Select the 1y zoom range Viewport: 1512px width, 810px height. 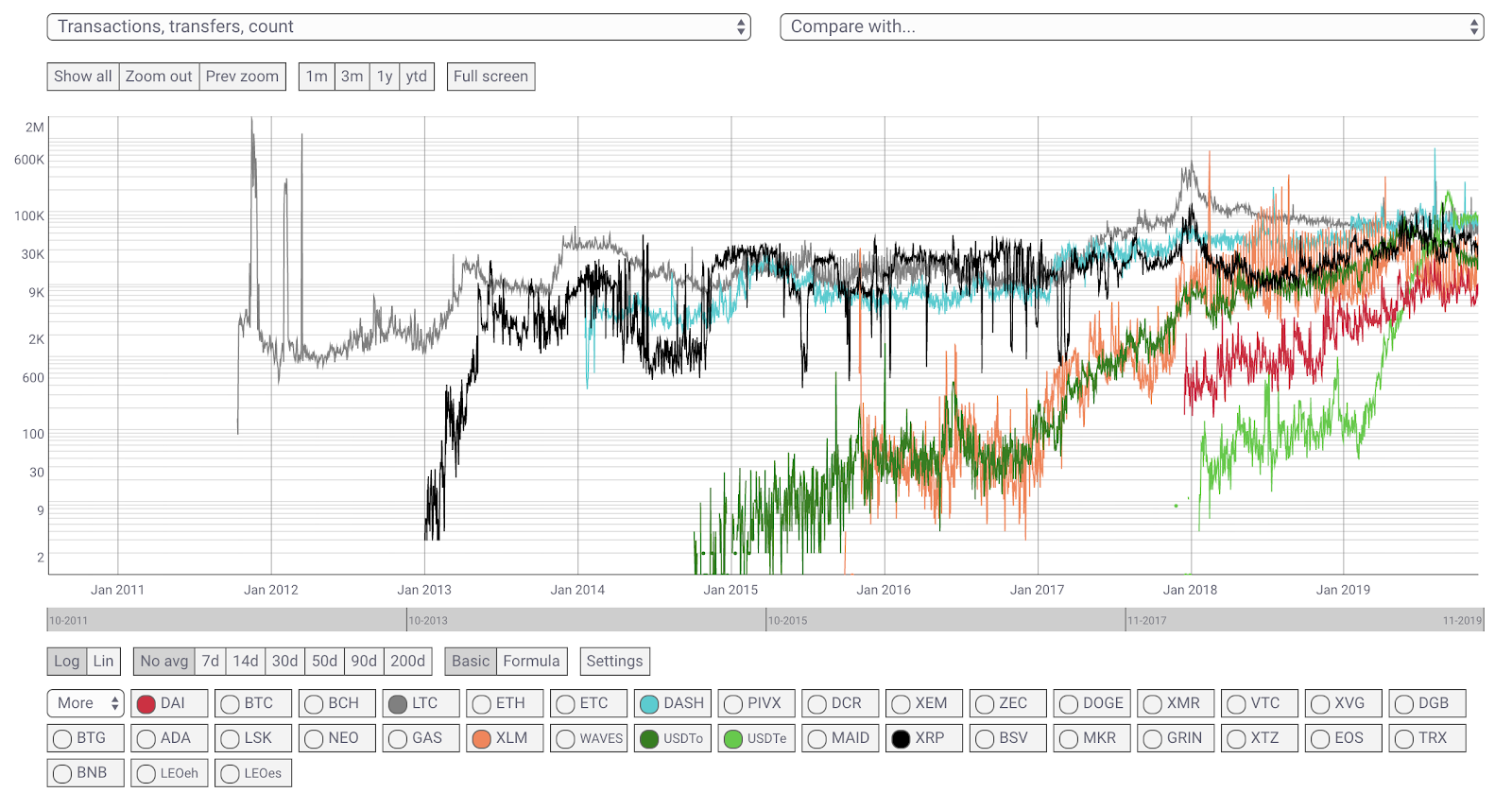pos(385,77)
